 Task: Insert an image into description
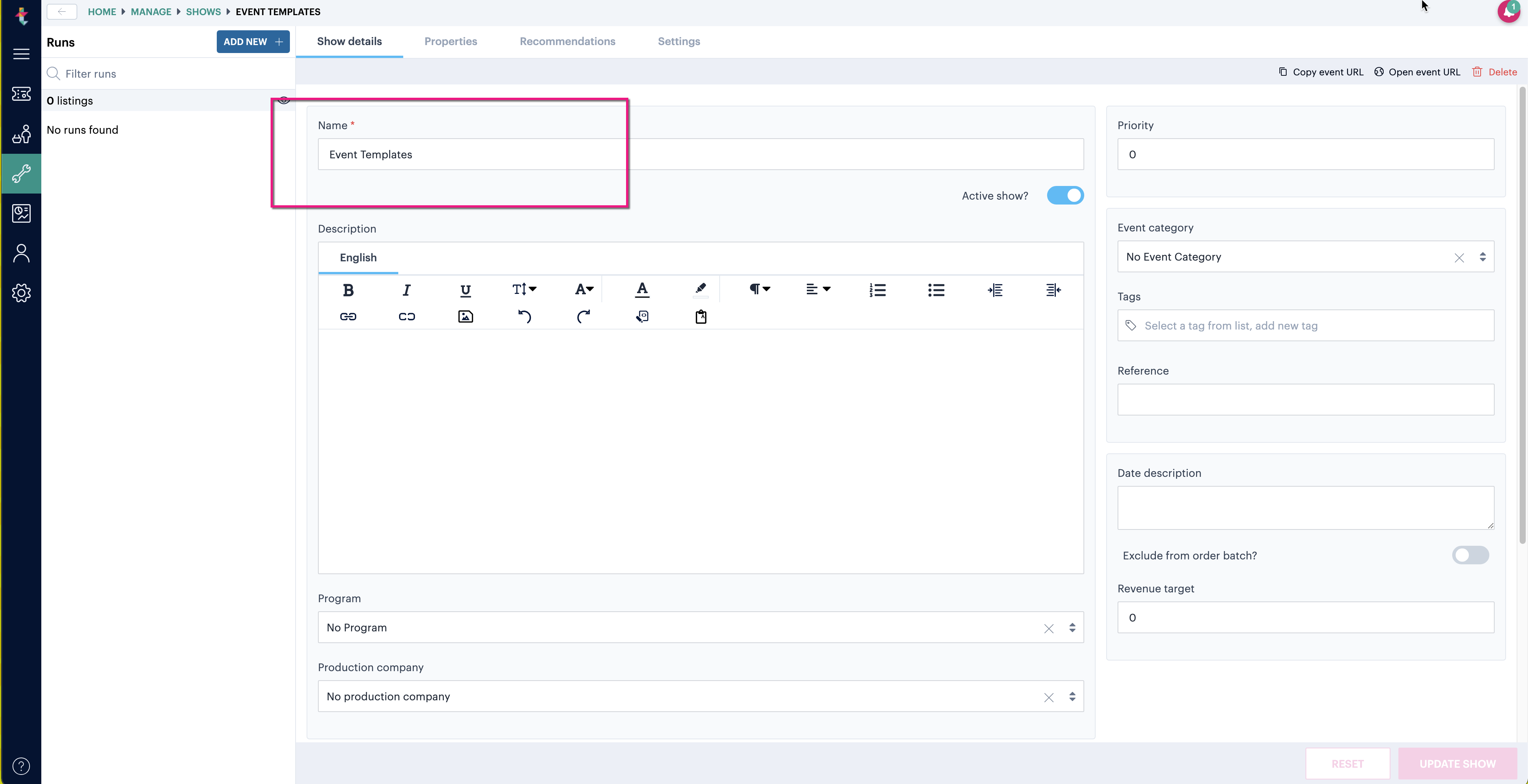pos(466,317)
